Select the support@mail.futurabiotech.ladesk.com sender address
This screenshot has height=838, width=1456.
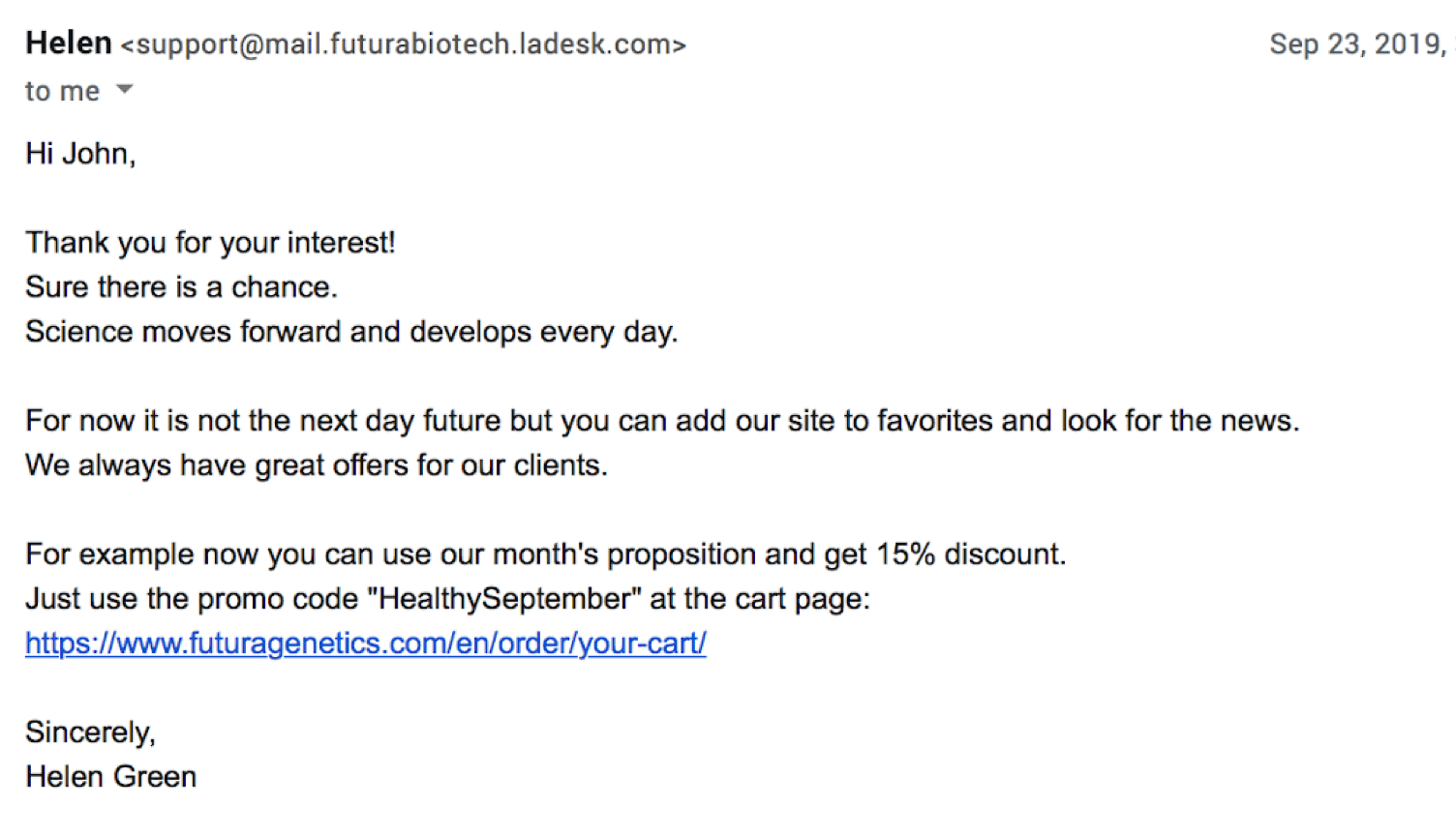404,45
